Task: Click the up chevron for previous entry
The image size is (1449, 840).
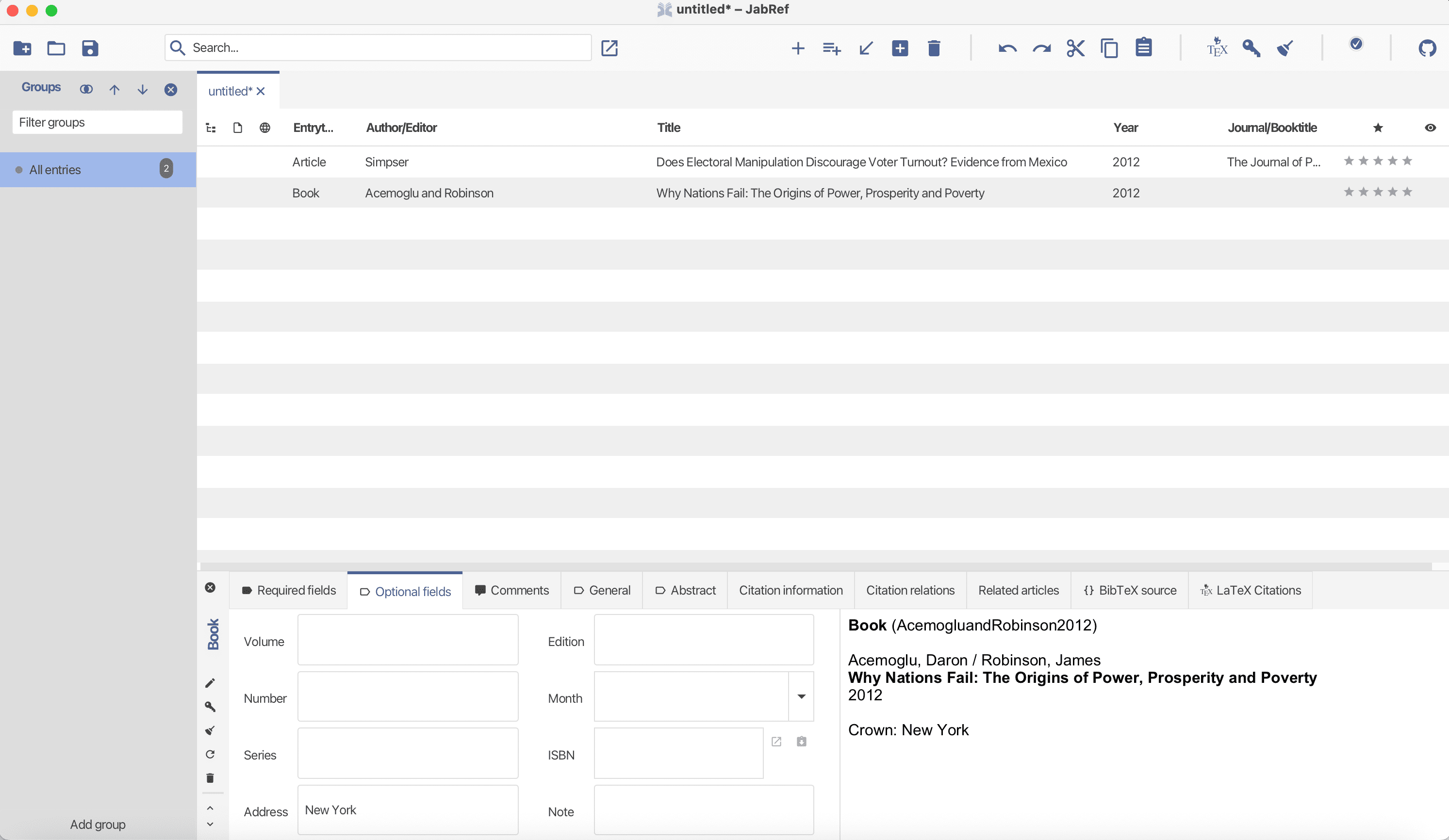Action: (210, 808)
